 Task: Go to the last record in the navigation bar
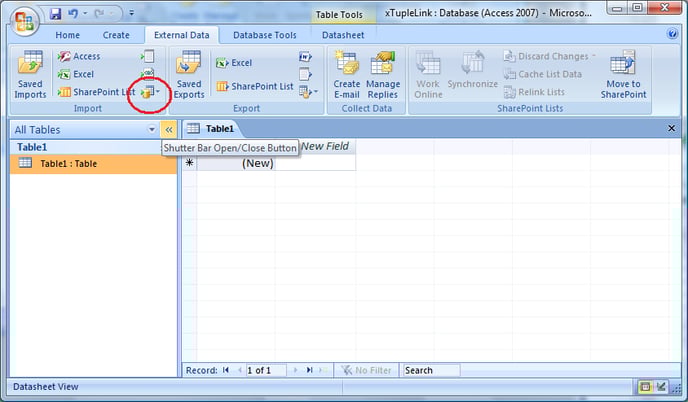pos(309,370)
